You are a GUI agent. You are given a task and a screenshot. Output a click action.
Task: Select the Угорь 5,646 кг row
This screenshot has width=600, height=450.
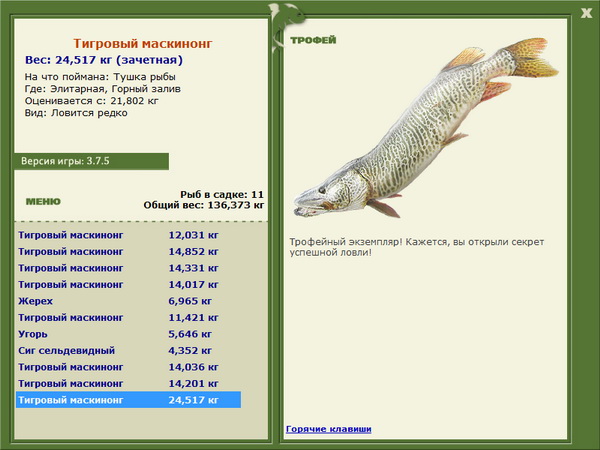coord(128,334)
